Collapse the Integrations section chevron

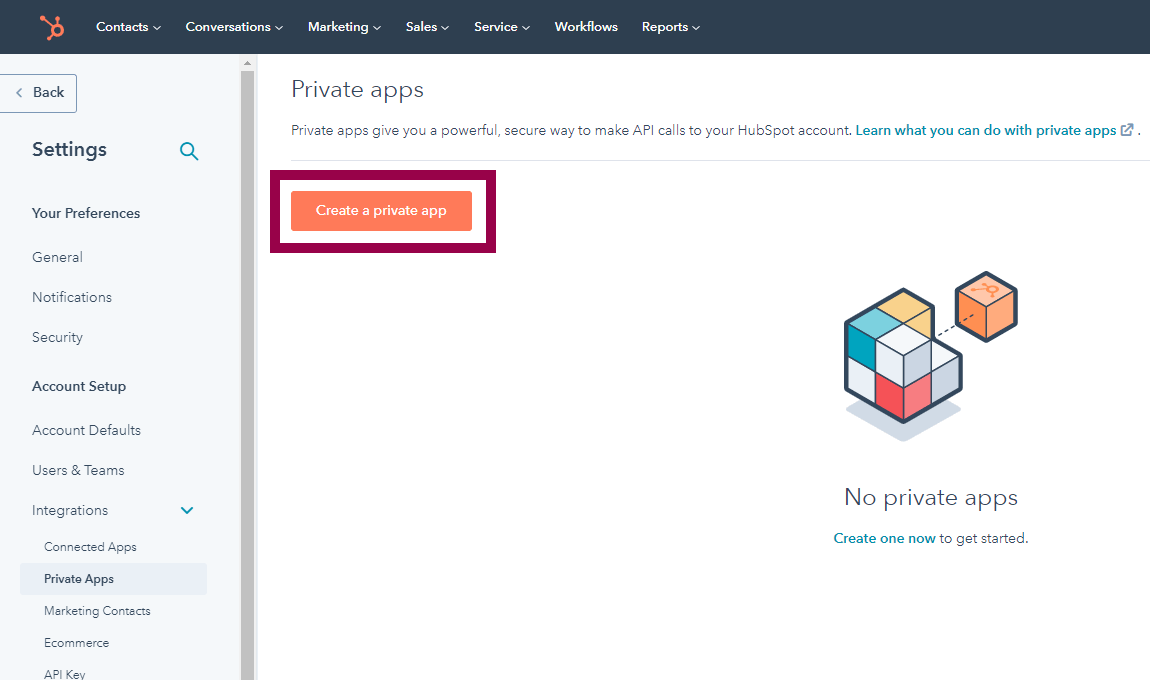pyautogui.click(x=186, y=510)
